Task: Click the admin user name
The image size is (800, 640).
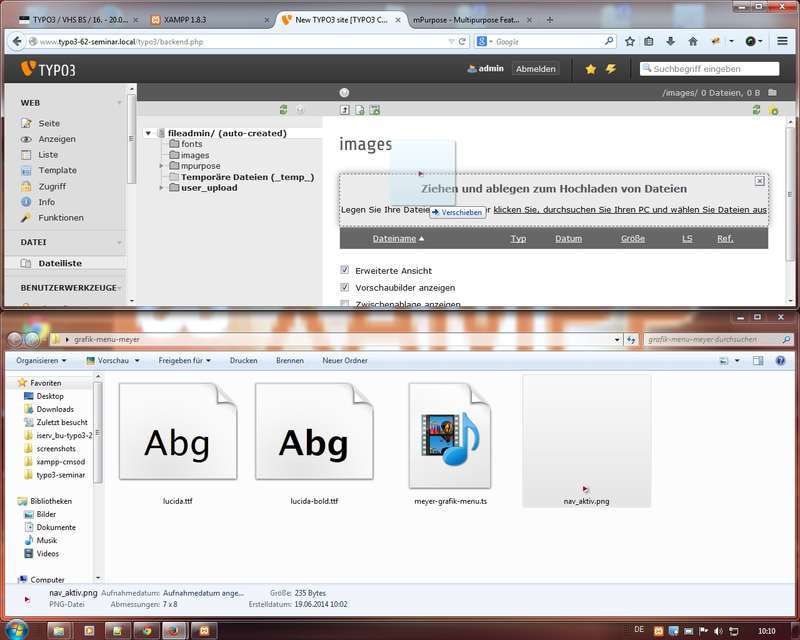Action: (x=491, y=68)
